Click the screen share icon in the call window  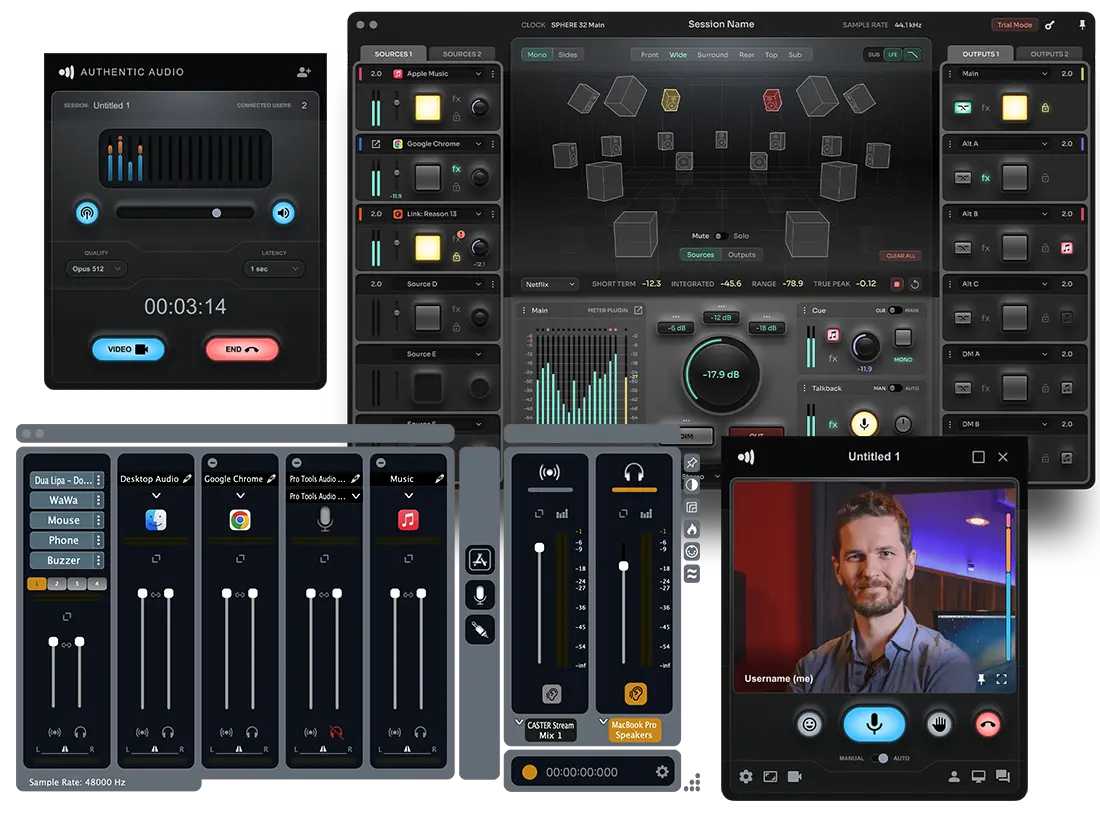979,777
